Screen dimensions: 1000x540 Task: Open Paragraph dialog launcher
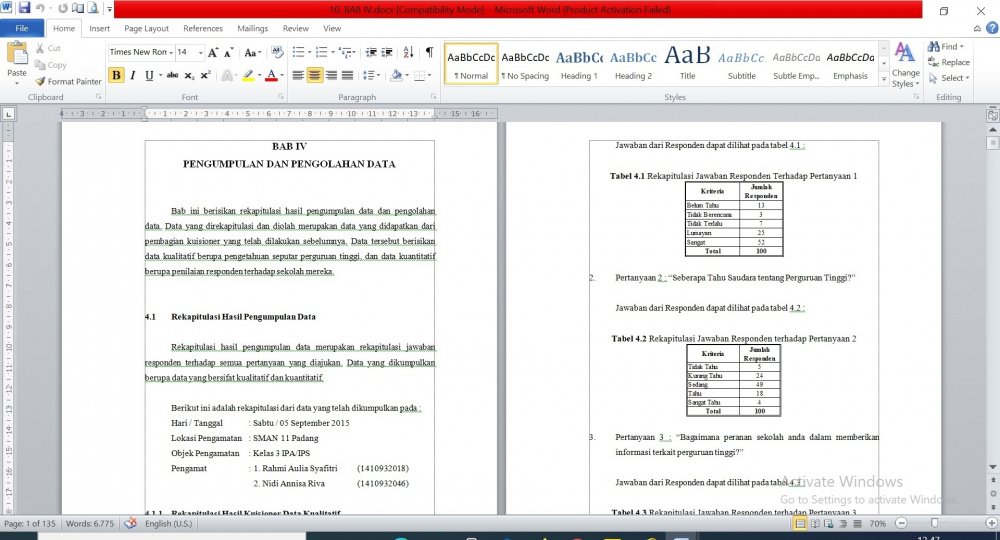click(434, 97)
